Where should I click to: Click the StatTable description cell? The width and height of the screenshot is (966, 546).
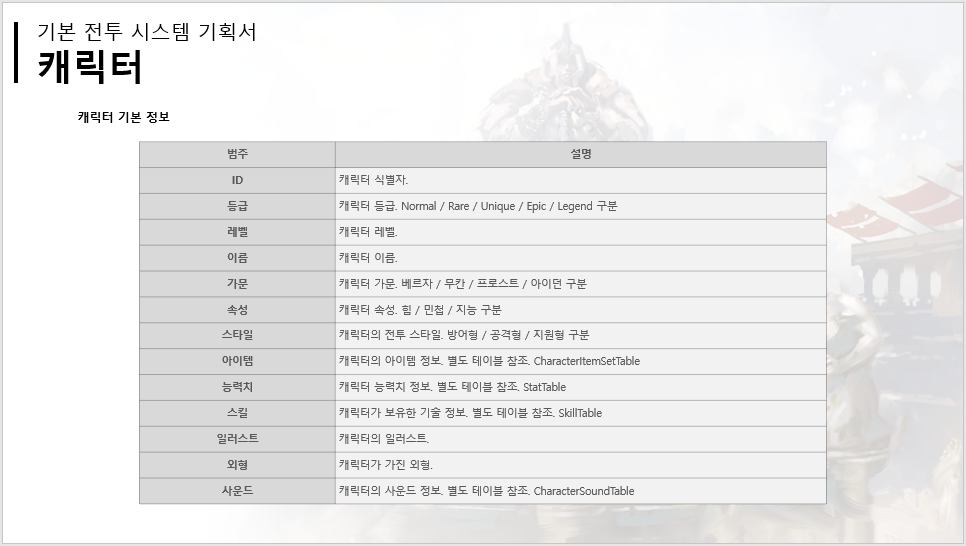click(580, 387)
